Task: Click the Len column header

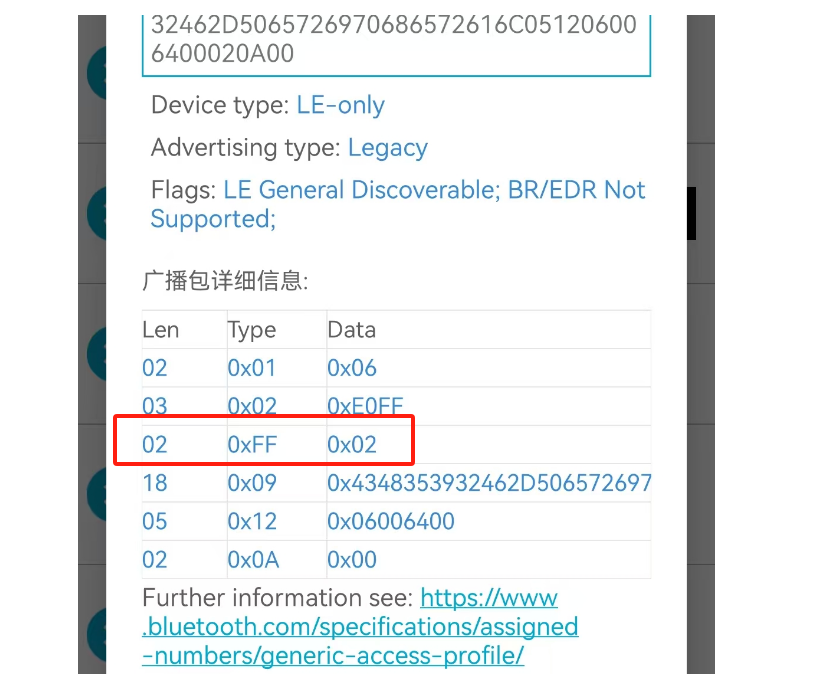Action: point(161,330)
